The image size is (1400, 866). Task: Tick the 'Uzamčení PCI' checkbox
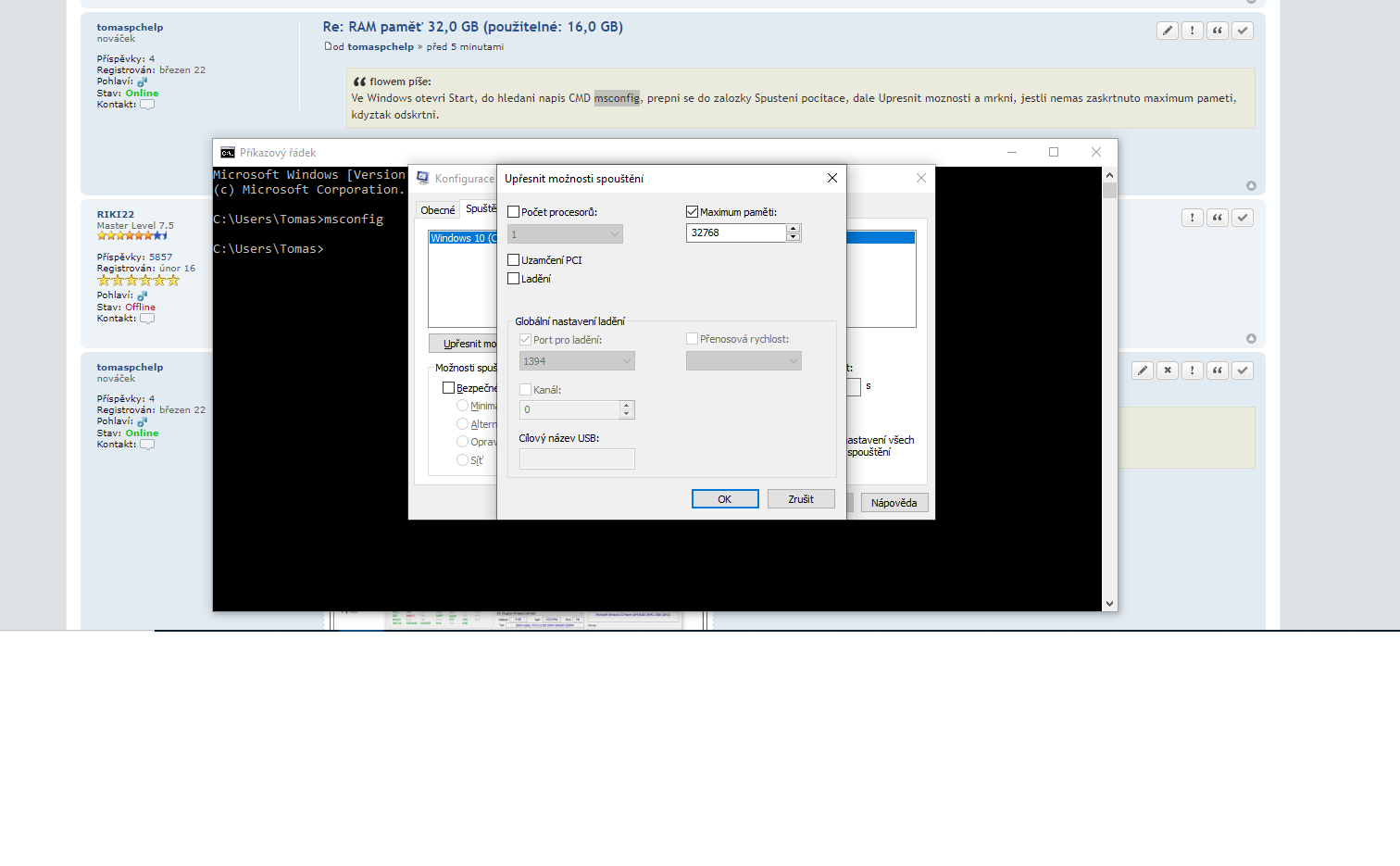tap(513, 260)
